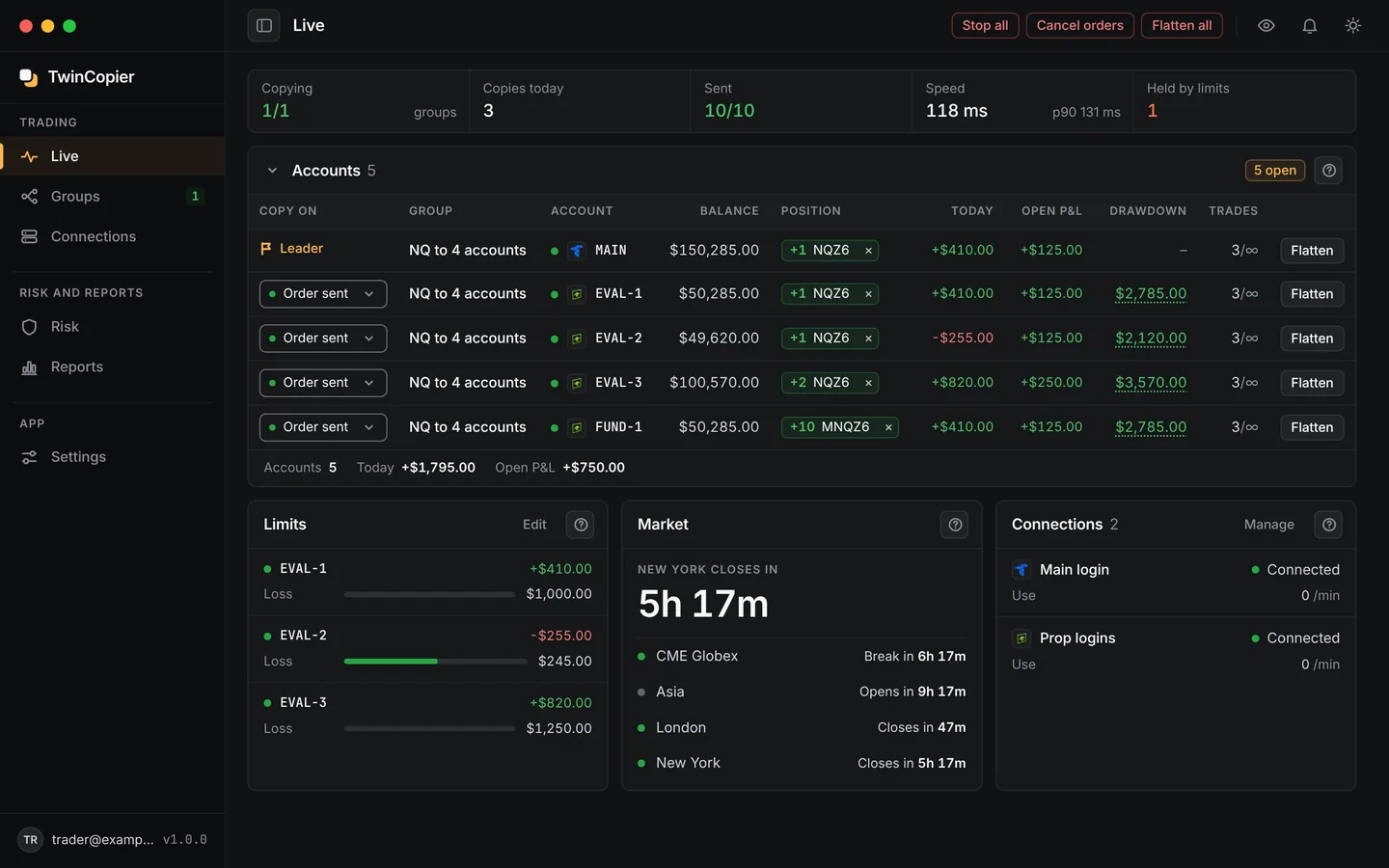This screenshot has height=868, width=1389.
Task: Toggle the sidebar panel icon
Action: pyautogui.click(x=264, y=26)
